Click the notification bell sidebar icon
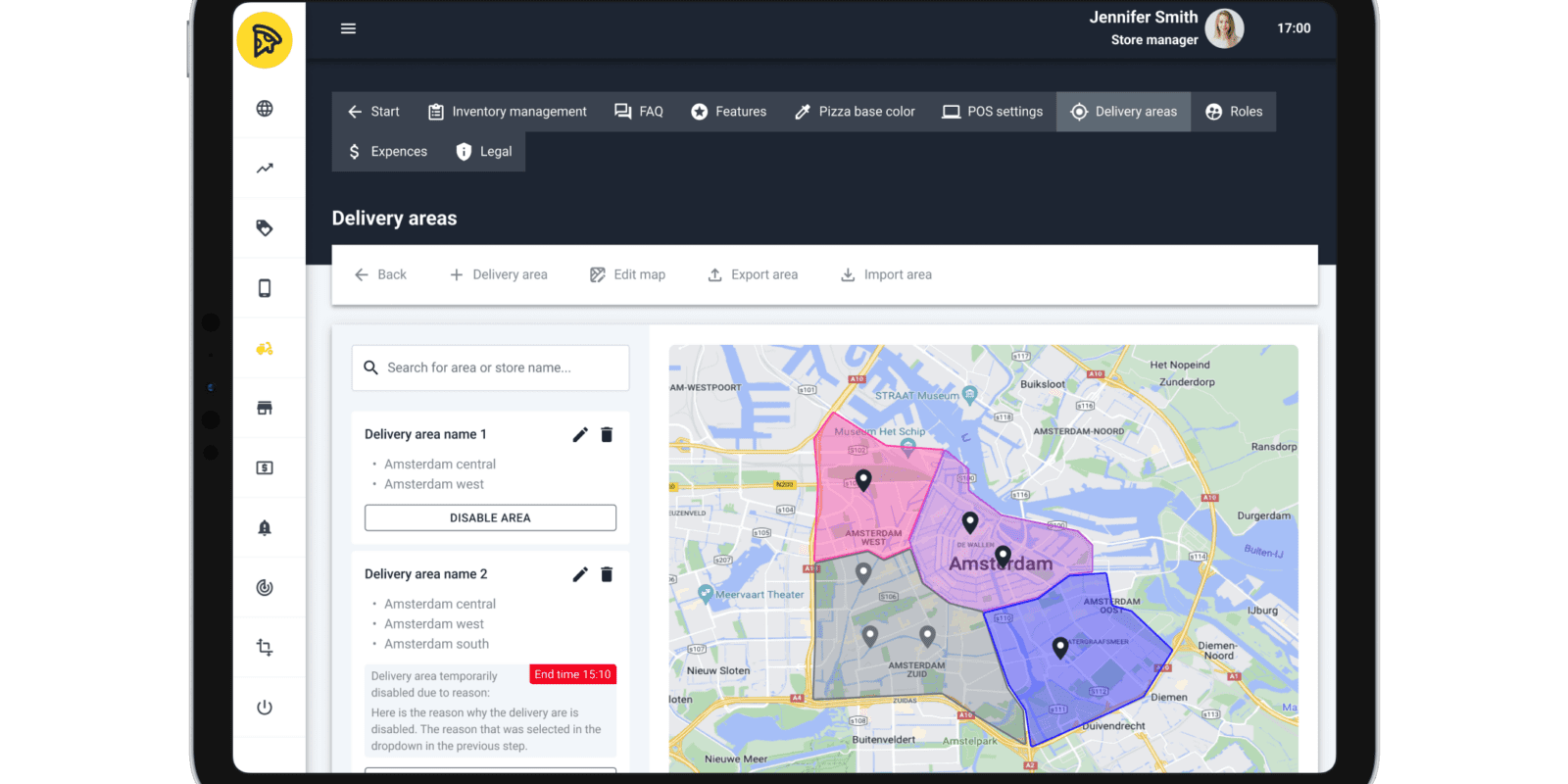Image resolution: width=1568 pixels, height=784 pixels. point(265,528)
